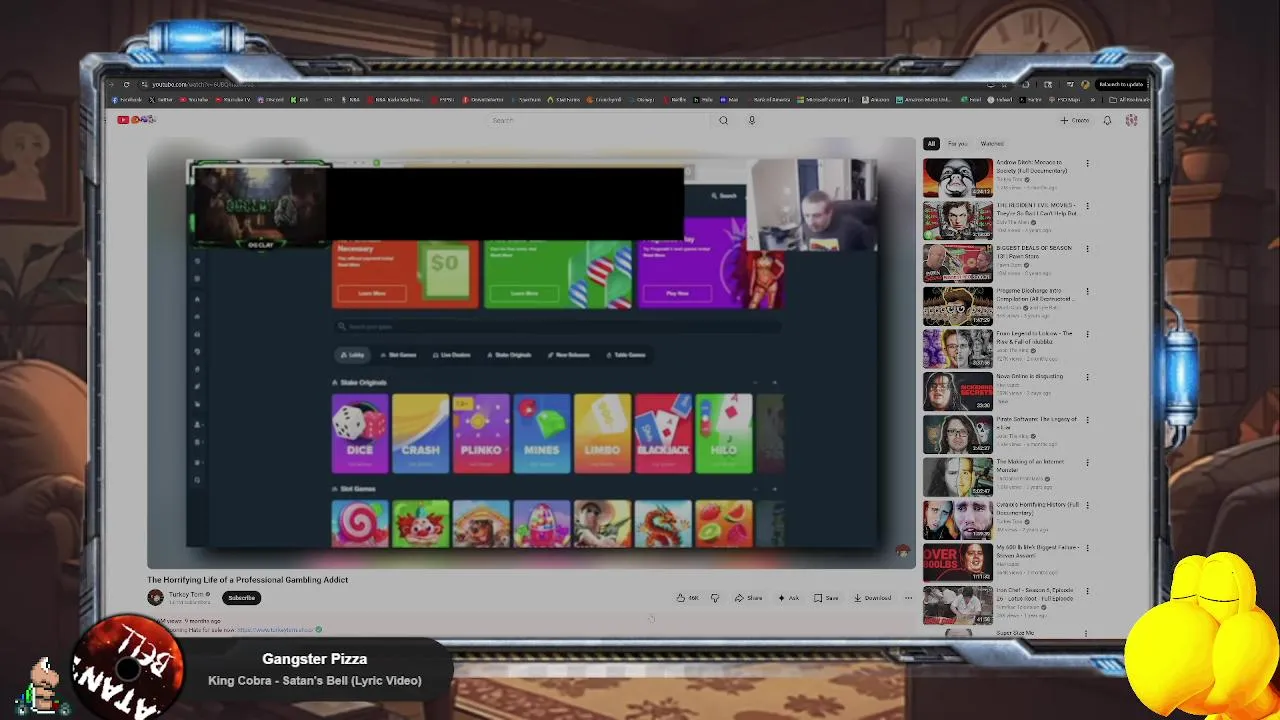Select the Live Dealers tab in casino page
Screen dimensions: 1280x720
(x=451, y=355)
